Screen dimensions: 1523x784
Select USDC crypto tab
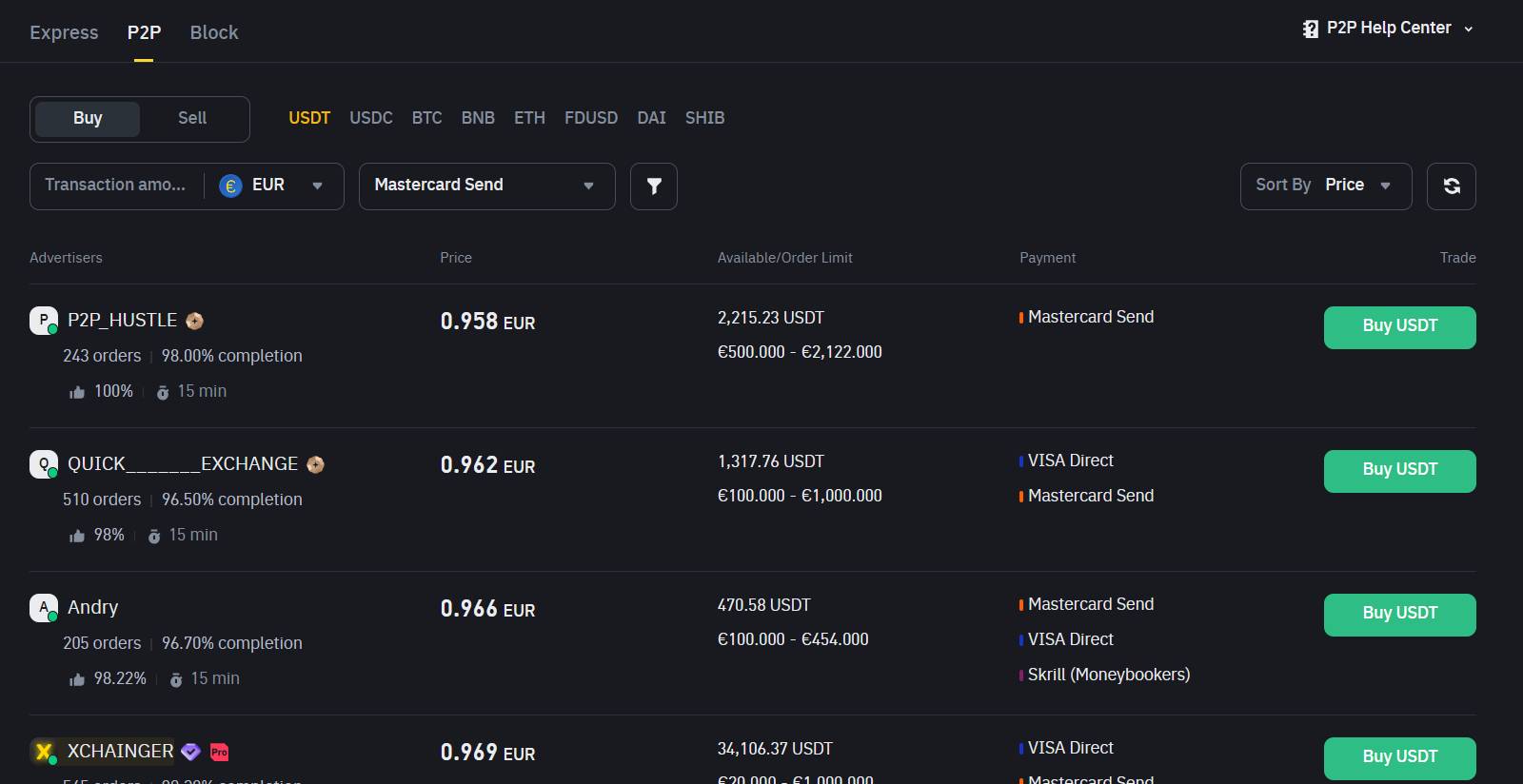point(371,118)
